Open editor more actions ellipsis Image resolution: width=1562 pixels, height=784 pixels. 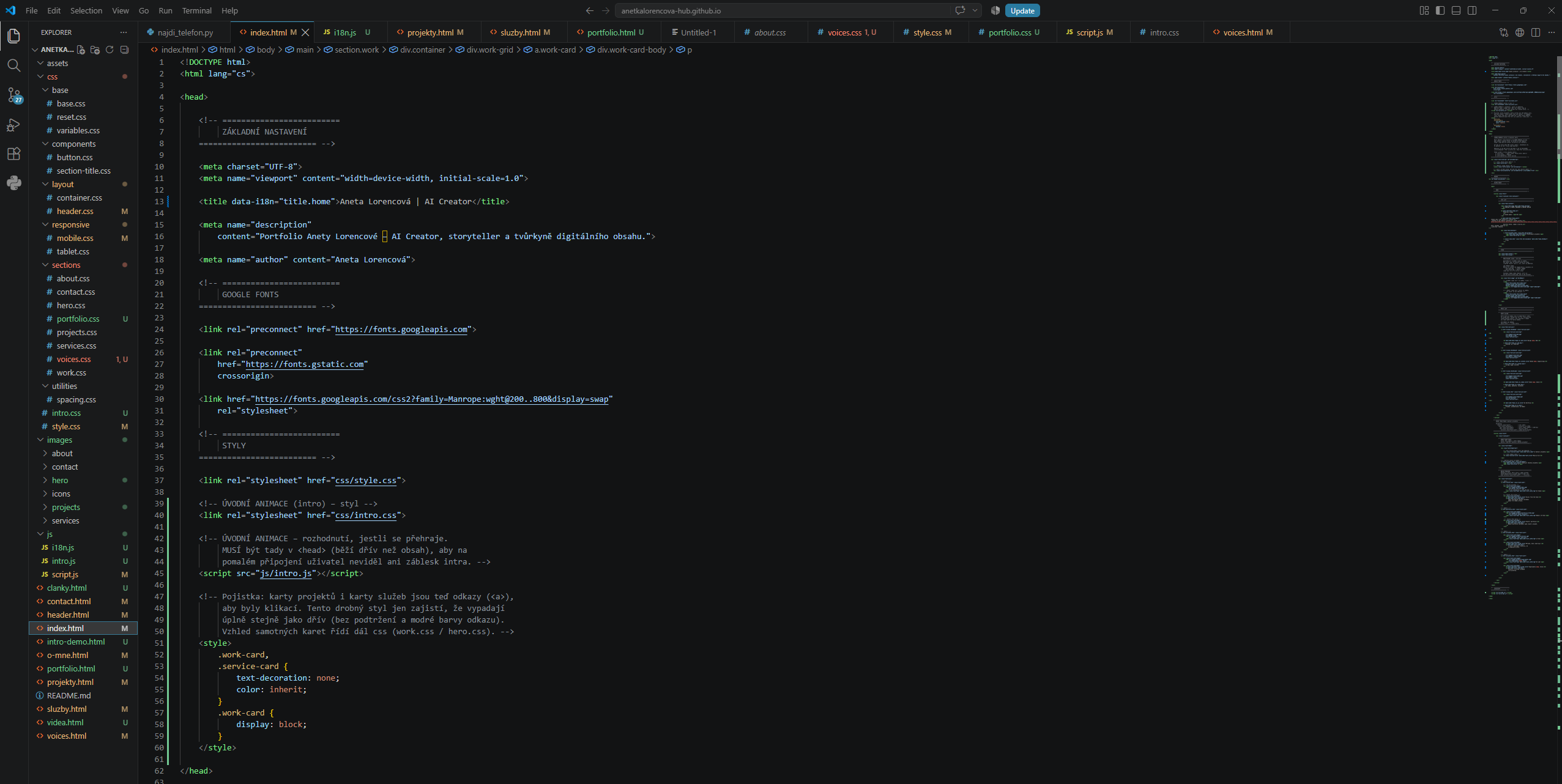[1551, 32]
